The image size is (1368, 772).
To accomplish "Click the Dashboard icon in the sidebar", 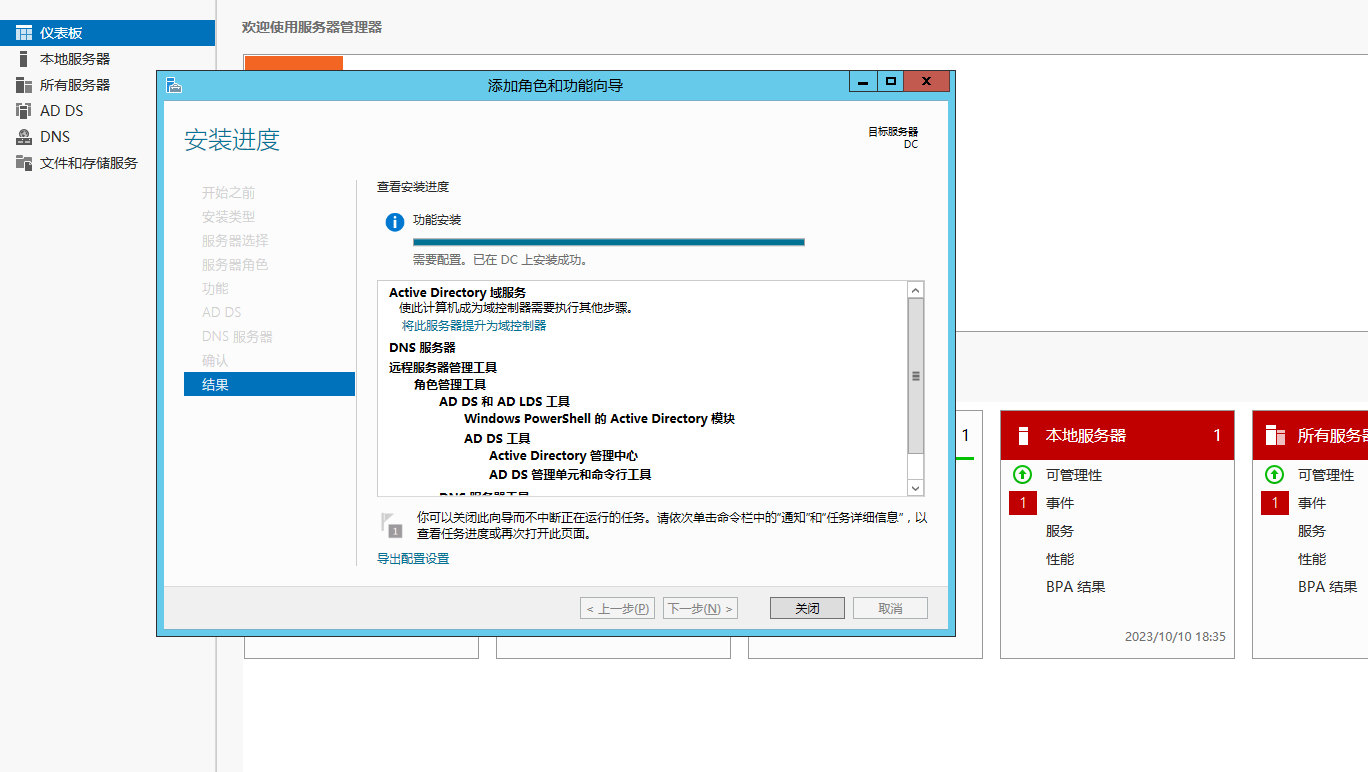I will (x=24, y=33).
